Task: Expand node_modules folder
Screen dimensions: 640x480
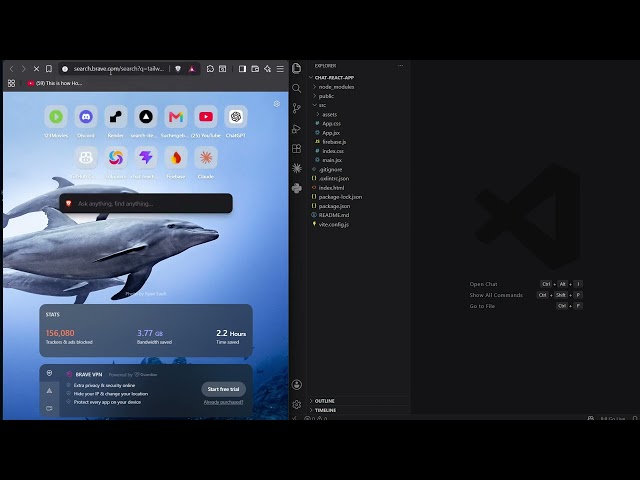Action: [359, 87]
